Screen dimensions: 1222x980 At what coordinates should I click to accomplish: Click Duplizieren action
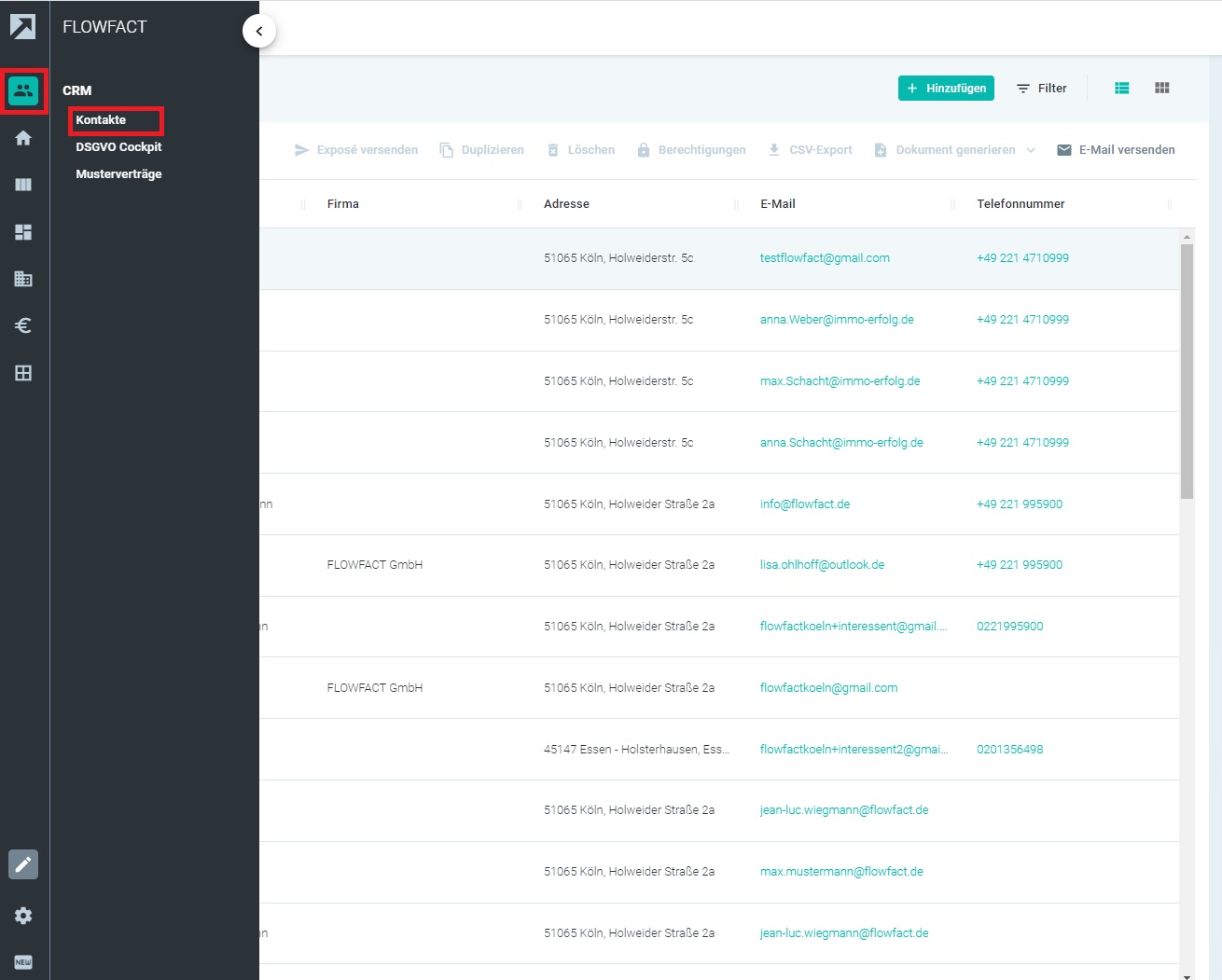[x=481, y=149]
